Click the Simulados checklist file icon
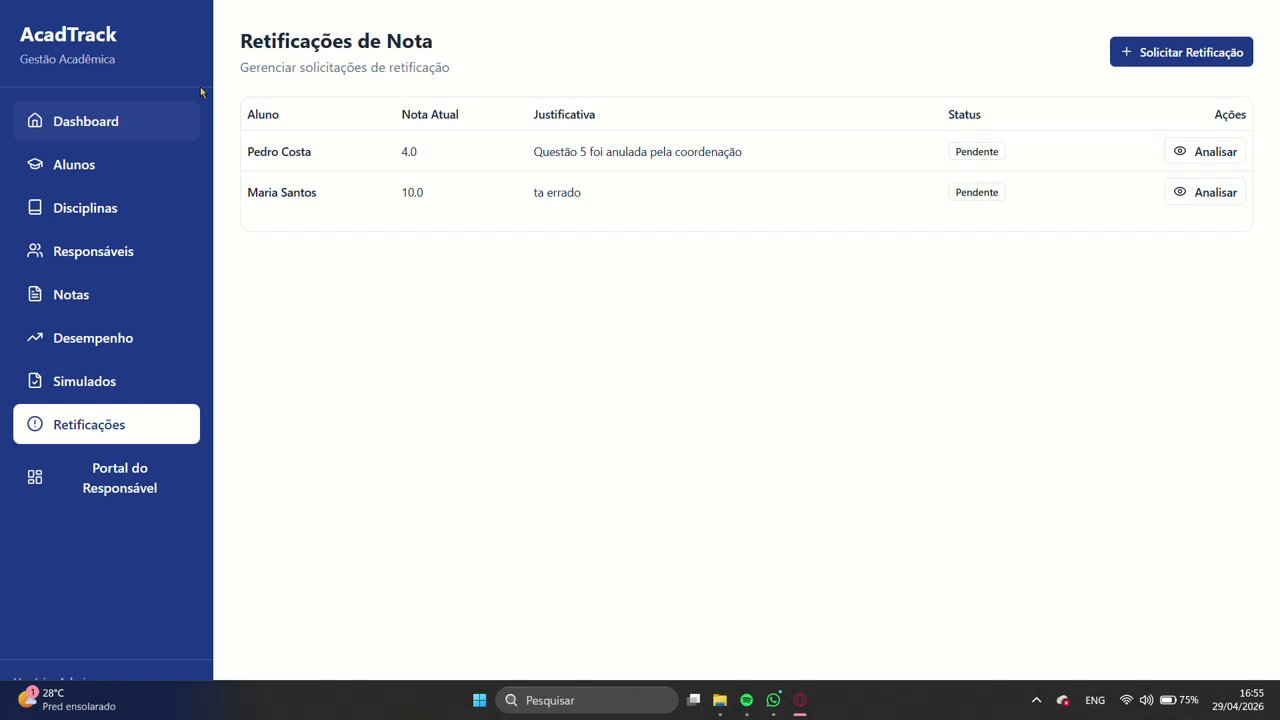Viewport: 1280px width, 720px height. click(35, 381)
